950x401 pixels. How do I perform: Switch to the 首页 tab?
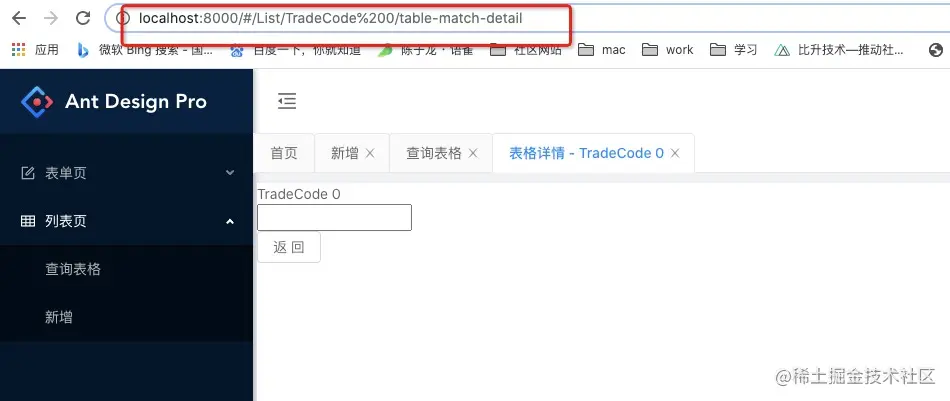(x=284, y=153)
